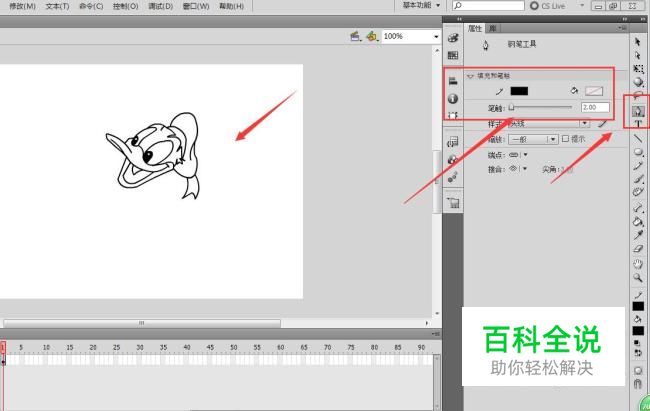Select the Eyedropper tool
Screen dimensions: 650x411
pyautogui.click(x=638, y=235)
